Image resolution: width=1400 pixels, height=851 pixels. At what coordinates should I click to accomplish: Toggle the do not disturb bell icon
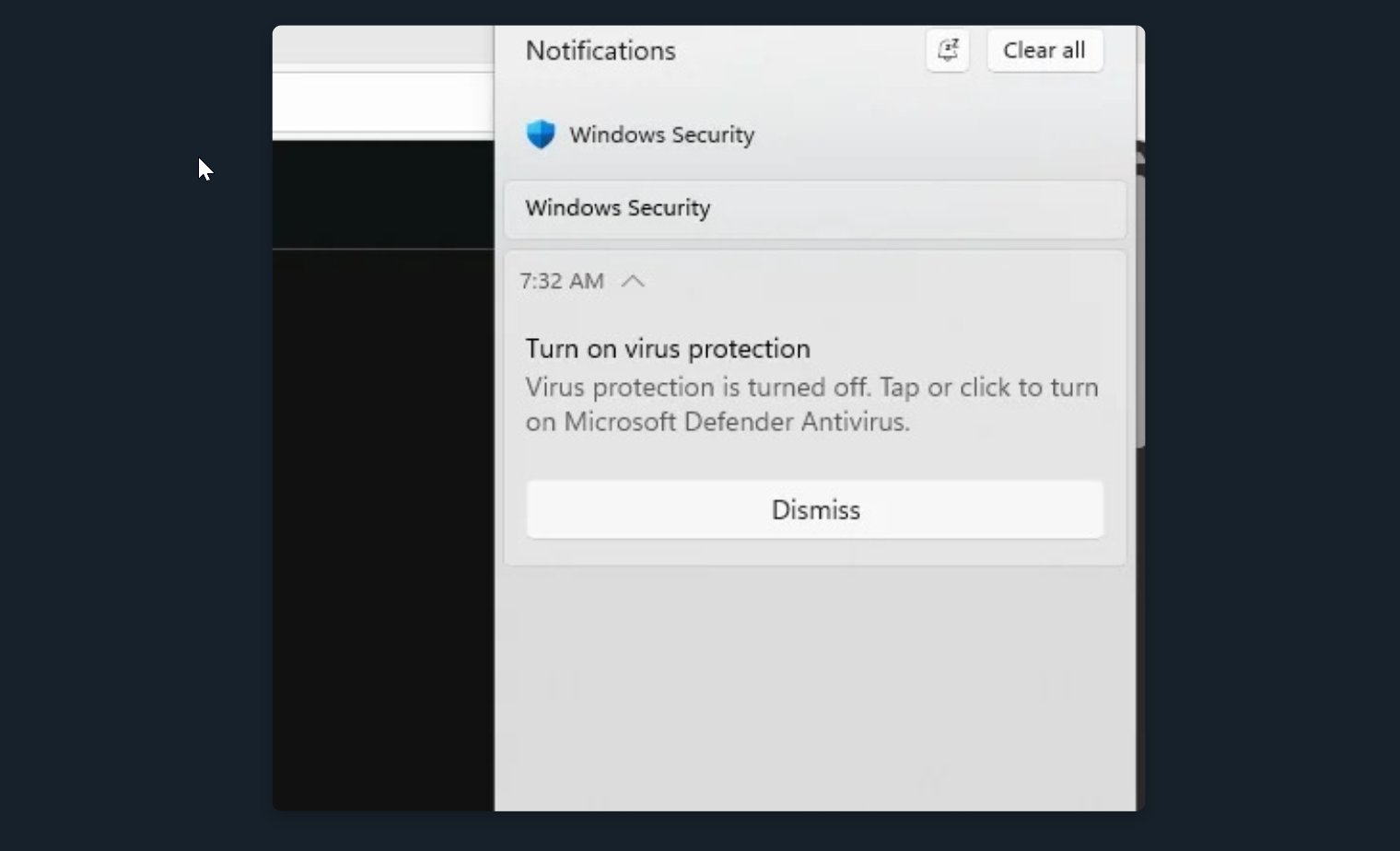(947, 50)
